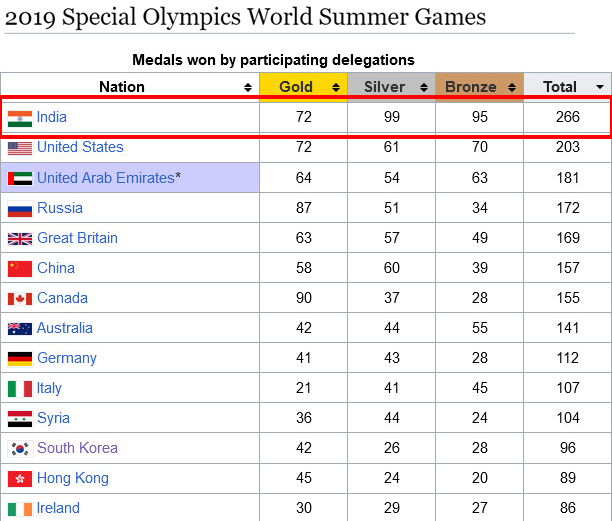Open the Great Britain link
The image size is (612, 521).
(x=77, y=238)
